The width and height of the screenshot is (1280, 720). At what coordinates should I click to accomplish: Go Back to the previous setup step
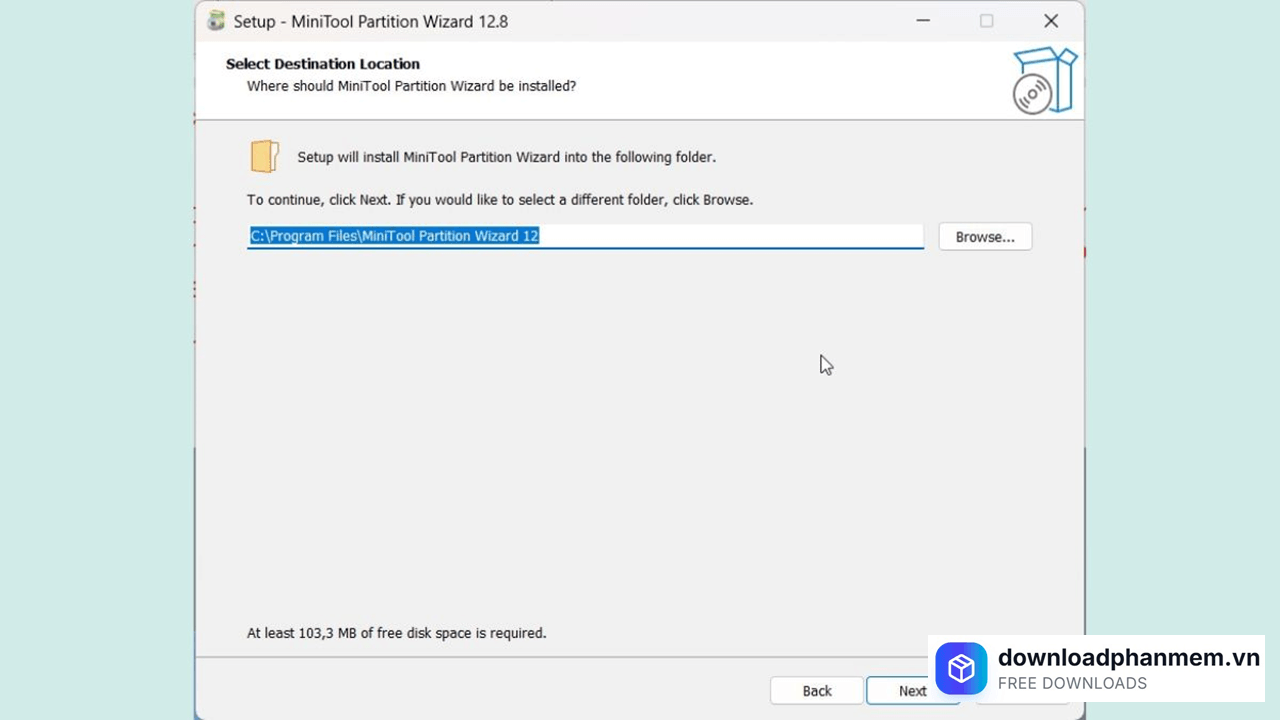point(816,690)
